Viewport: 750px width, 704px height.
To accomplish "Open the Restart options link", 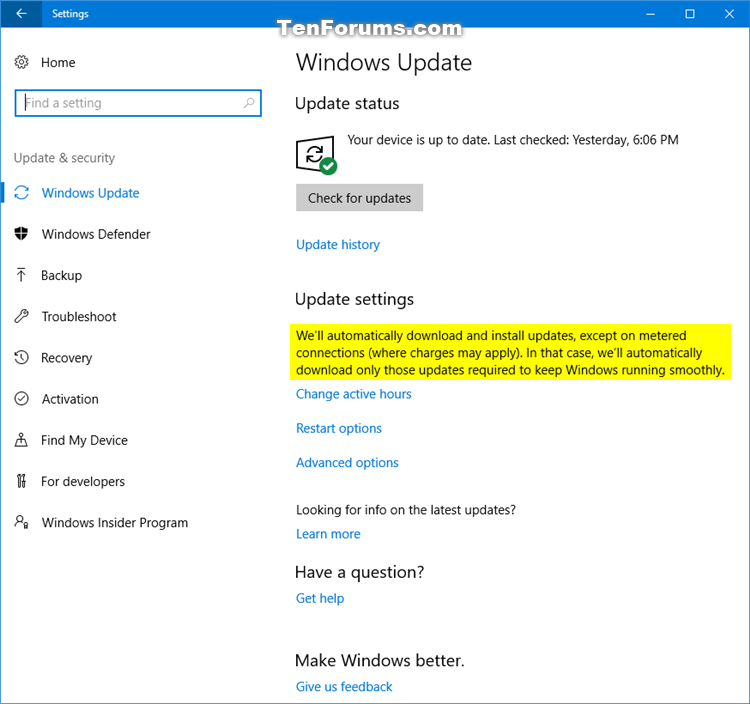I will pyautogui.click(x=339, y=428).
